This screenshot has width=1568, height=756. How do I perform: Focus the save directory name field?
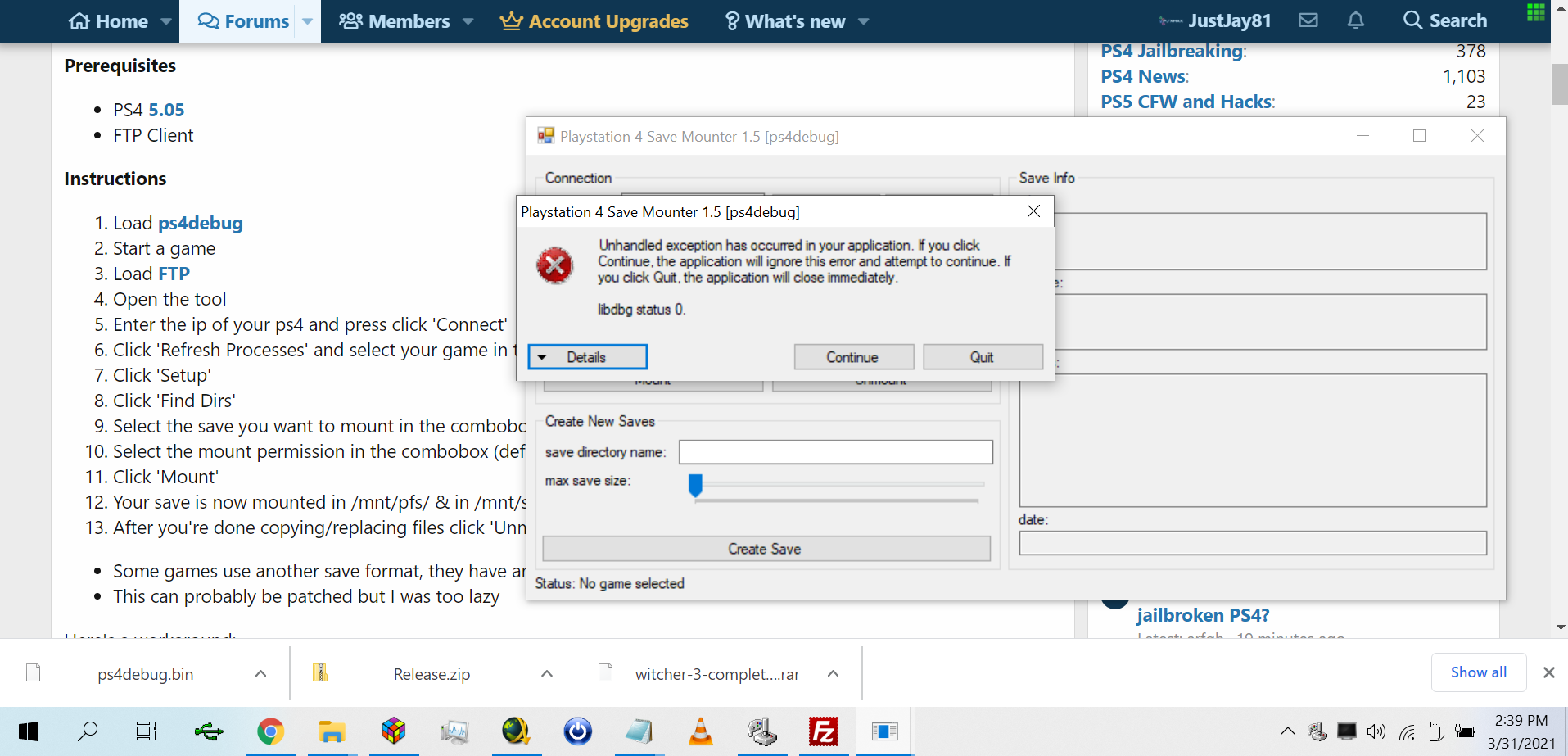click(835, 452)
